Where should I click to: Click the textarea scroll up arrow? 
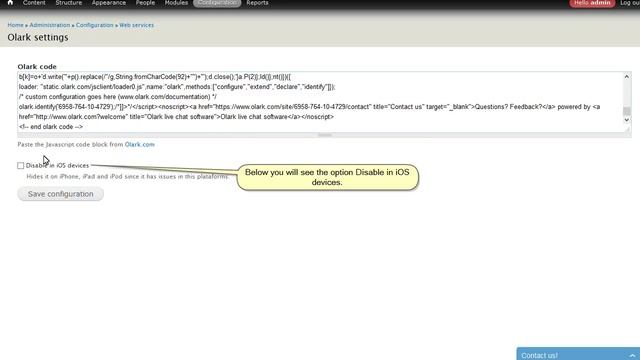[627, 76]
